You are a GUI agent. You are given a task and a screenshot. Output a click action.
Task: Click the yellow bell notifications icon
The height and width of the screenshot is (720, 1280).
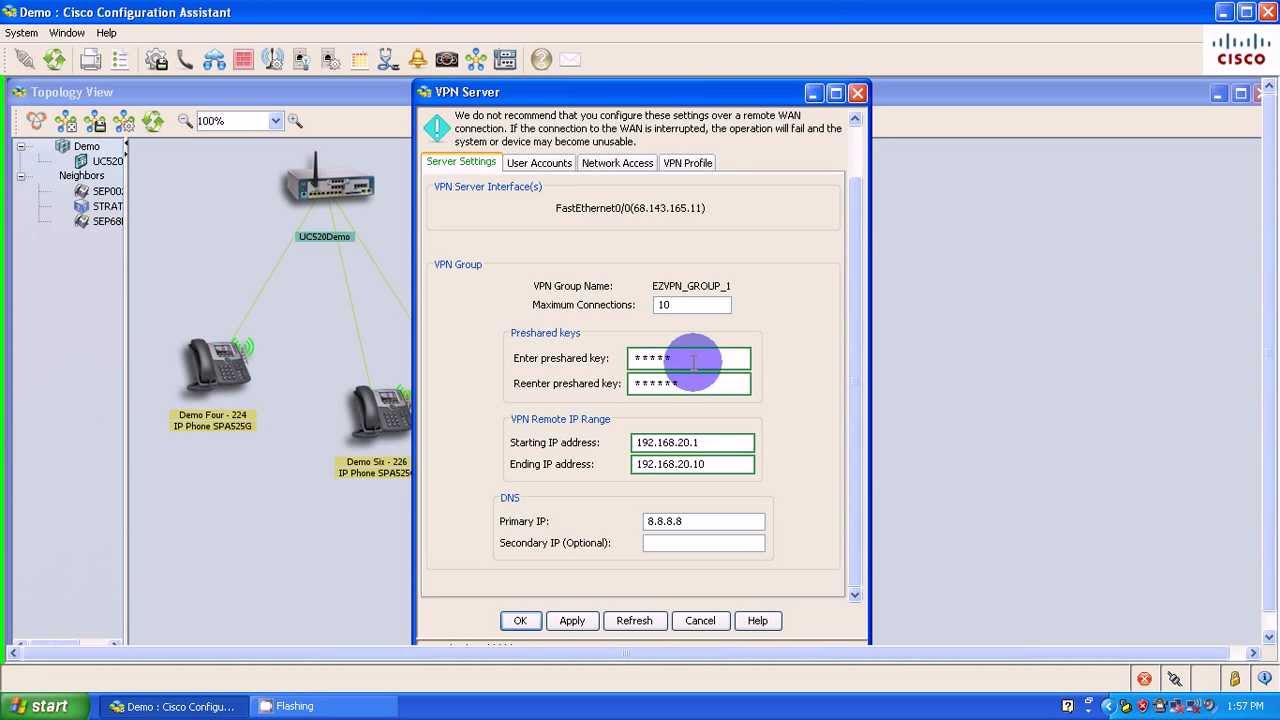click(x=418, y=60)
